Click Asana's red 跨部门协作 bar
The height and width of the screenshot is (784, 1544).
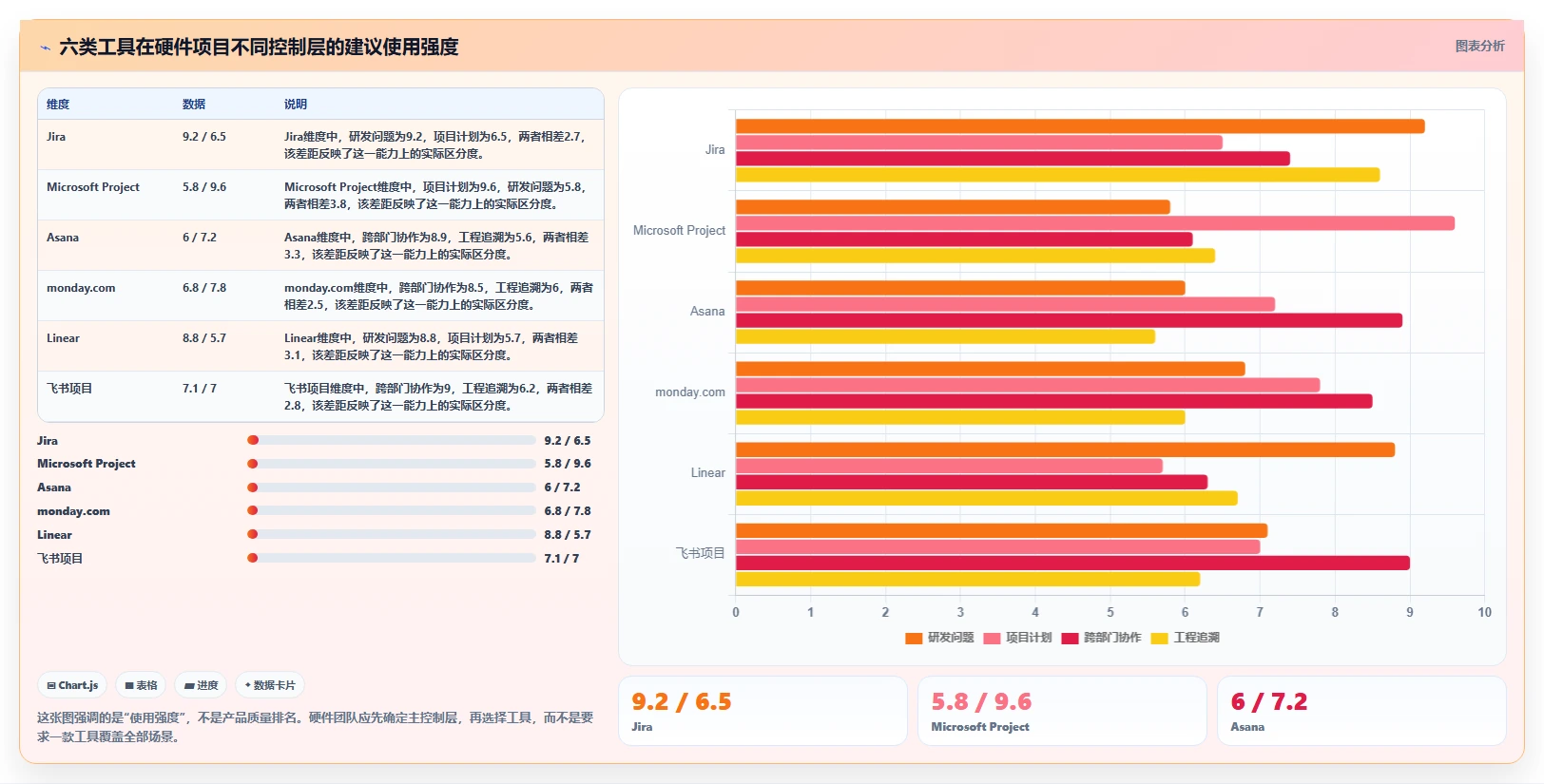(x=1069, y=320)
